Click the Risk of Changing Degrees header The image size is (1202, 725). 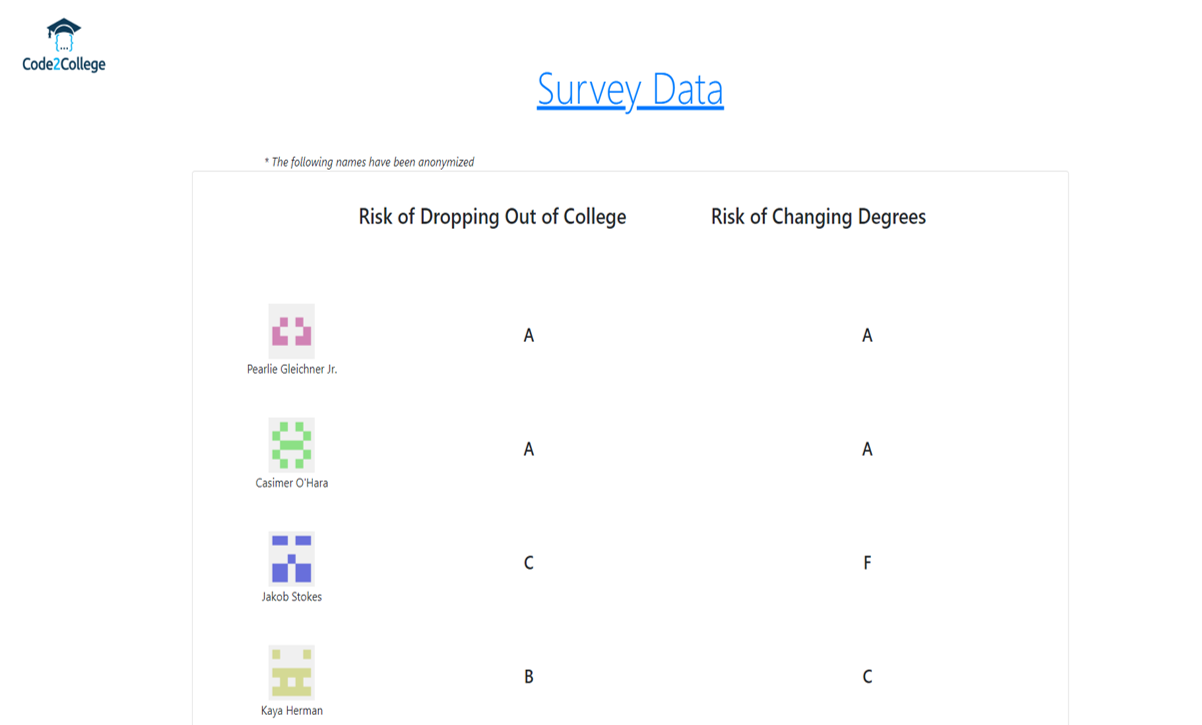click(818, 217)
